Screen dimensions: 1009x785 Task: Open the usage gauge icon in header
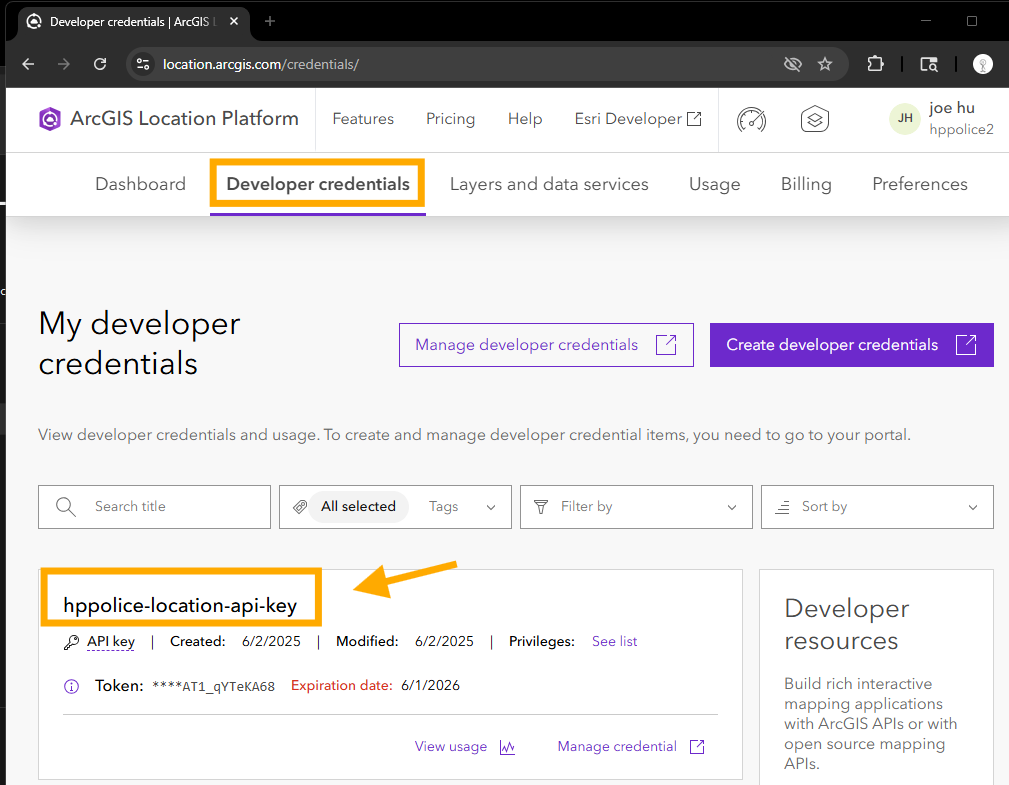(752, 120)
